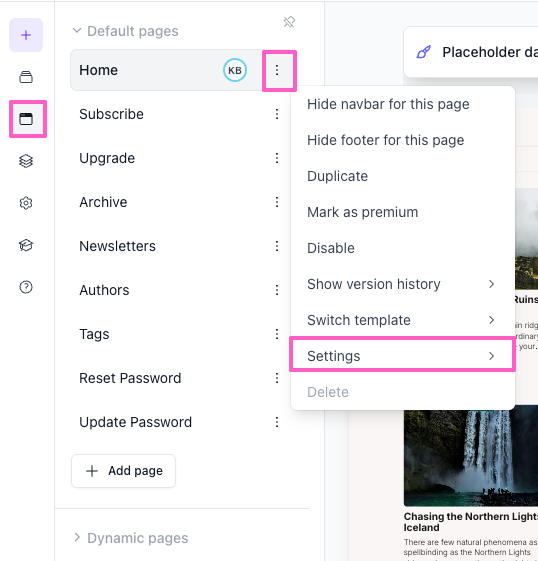Viewport: 538px width, 561px height.
Task: Click the waterfall post thumbnail image
Action: pyautogui.click(x=471, y=458)
